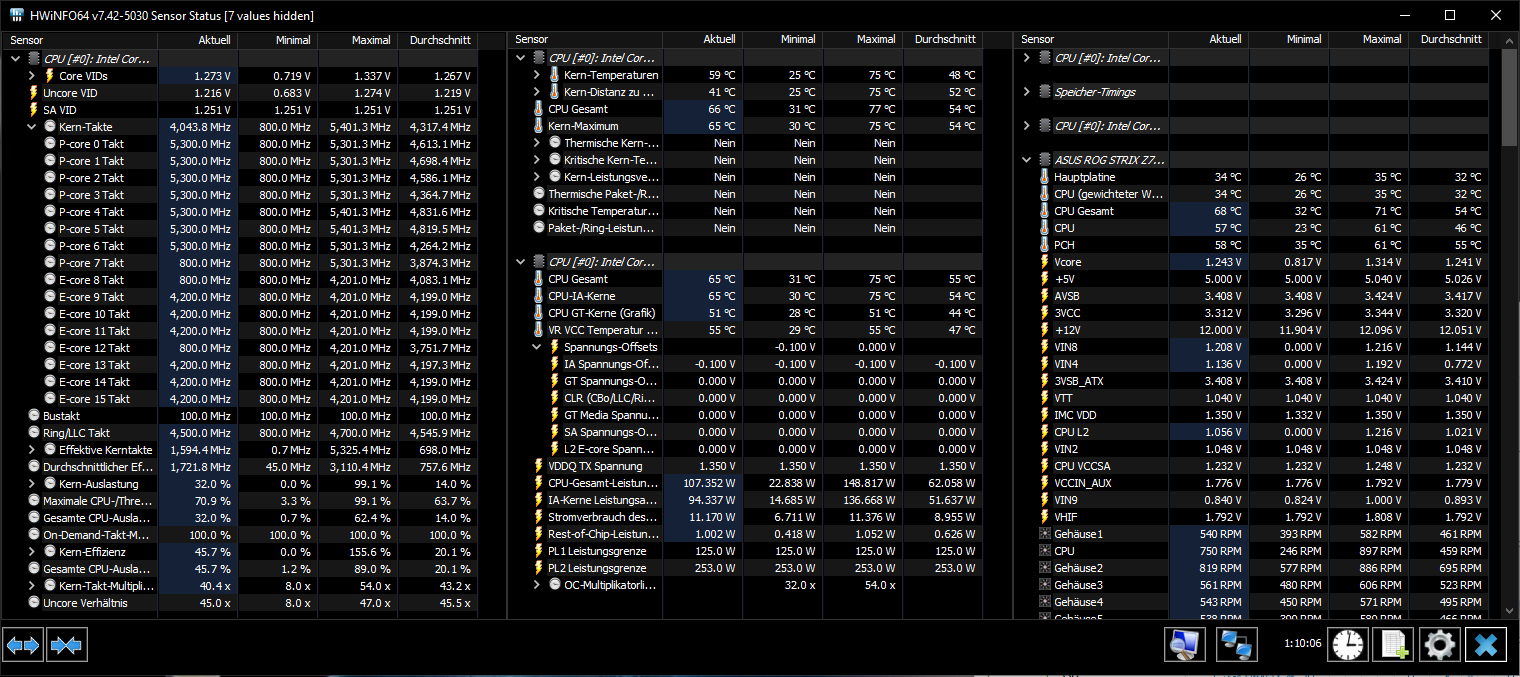The image size is (1520, 677).
Task: Click the clock icon beside Ring/LLC Takt
Action: 34,433
